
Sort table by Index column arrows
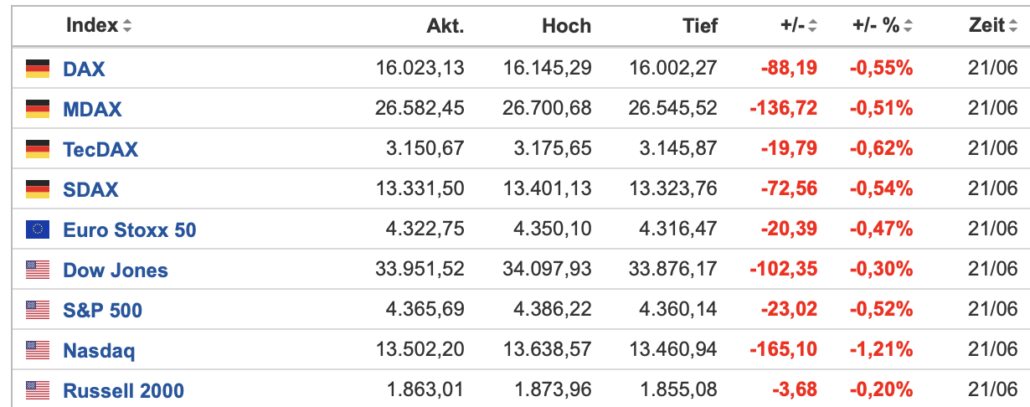127,26
